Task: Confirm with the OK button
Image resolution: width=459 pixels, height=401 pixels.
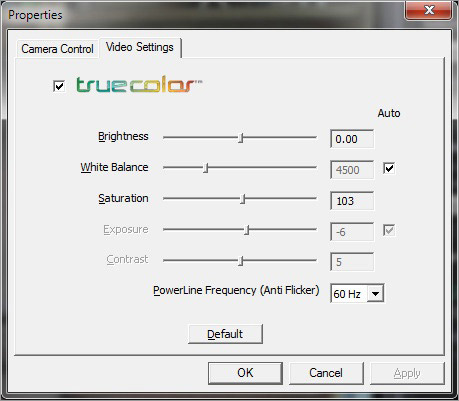Action: [x=245, y=373]
